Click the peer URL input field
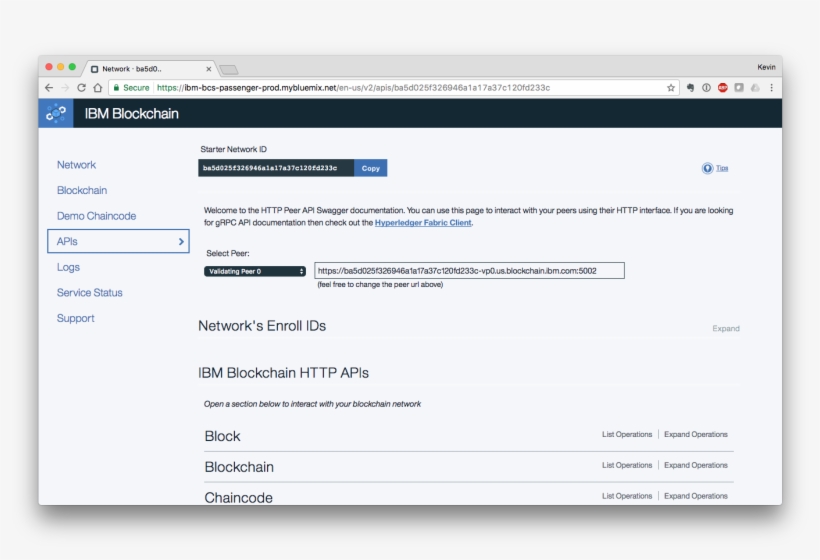 click(469, 271)
